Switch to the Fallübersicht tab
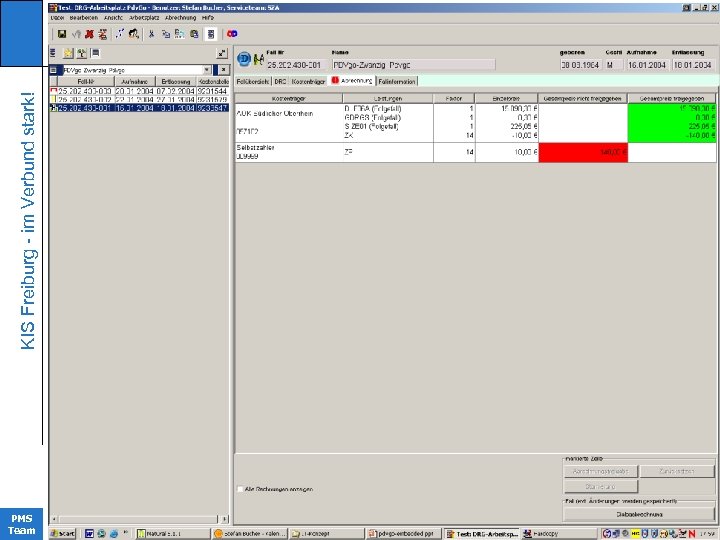The image size is (720, 540). pyautogui.click(x=253, y=81)
